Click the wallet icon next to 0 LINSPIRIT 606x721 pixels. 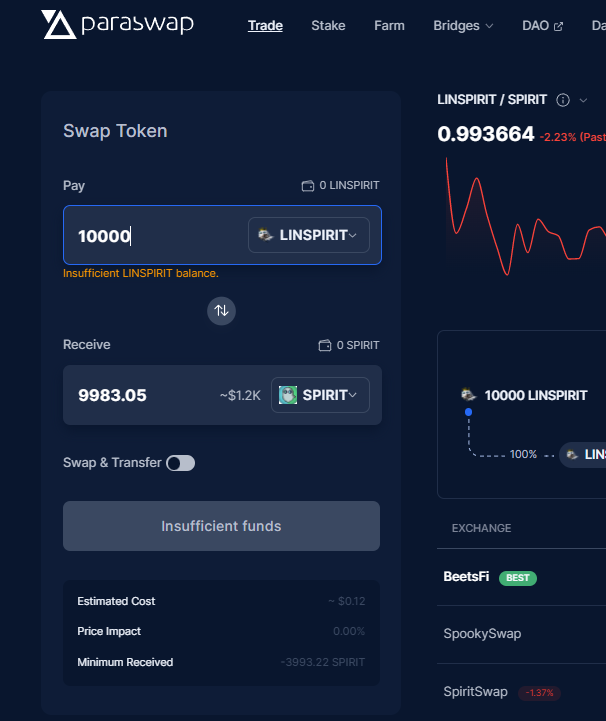pyautogui.click(x=308, y=186)
